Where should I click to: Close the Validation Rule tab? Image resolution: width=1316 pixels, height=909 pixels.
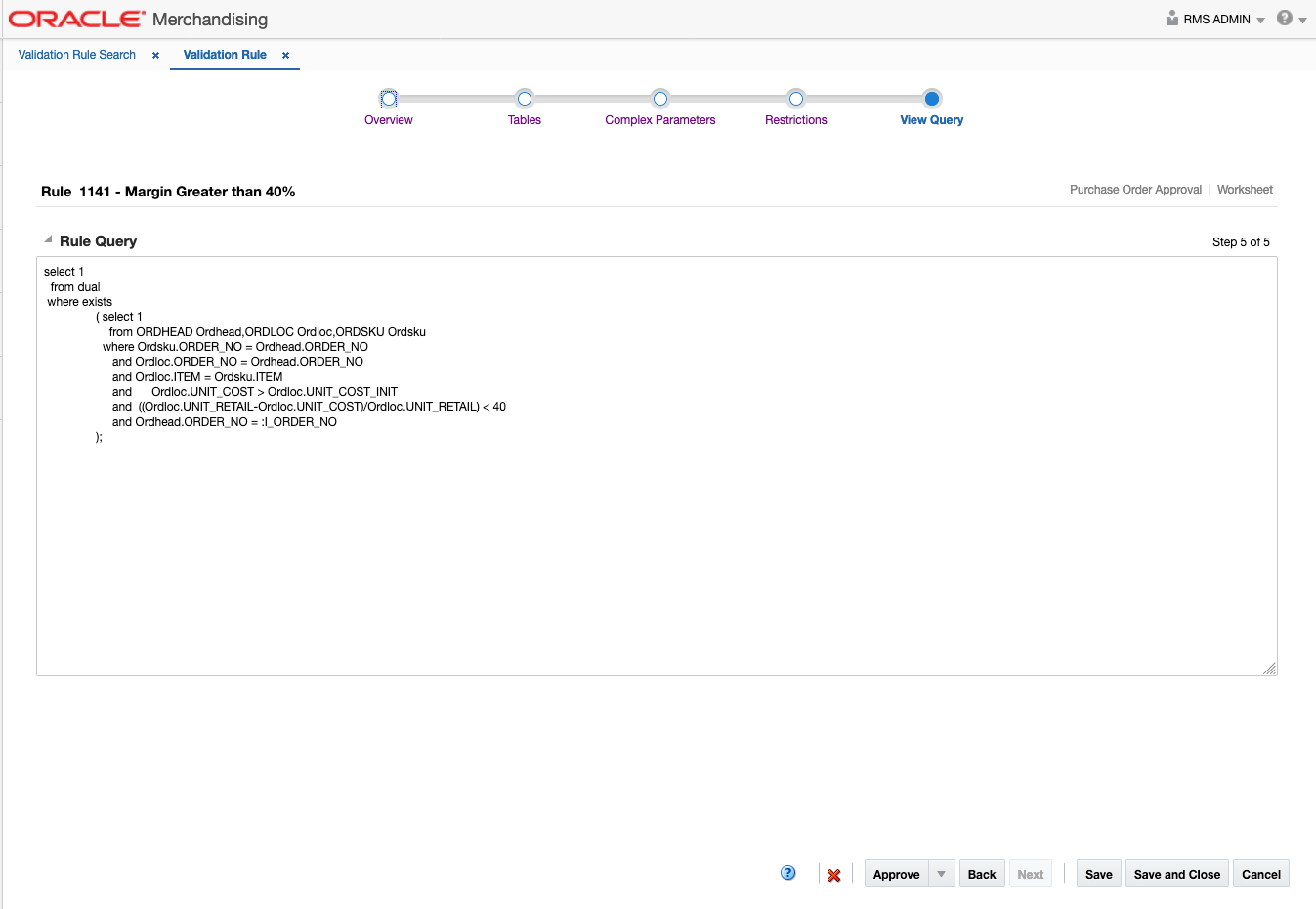coord(286,55)
